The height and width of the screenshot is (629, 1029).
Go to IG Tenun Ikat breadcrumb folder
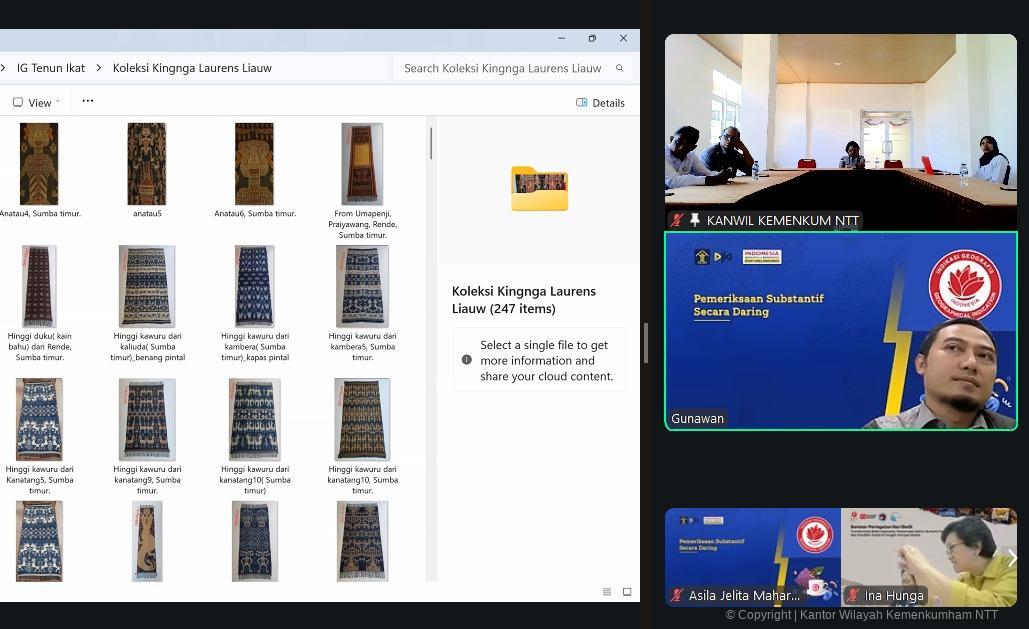tap(50, 68)
